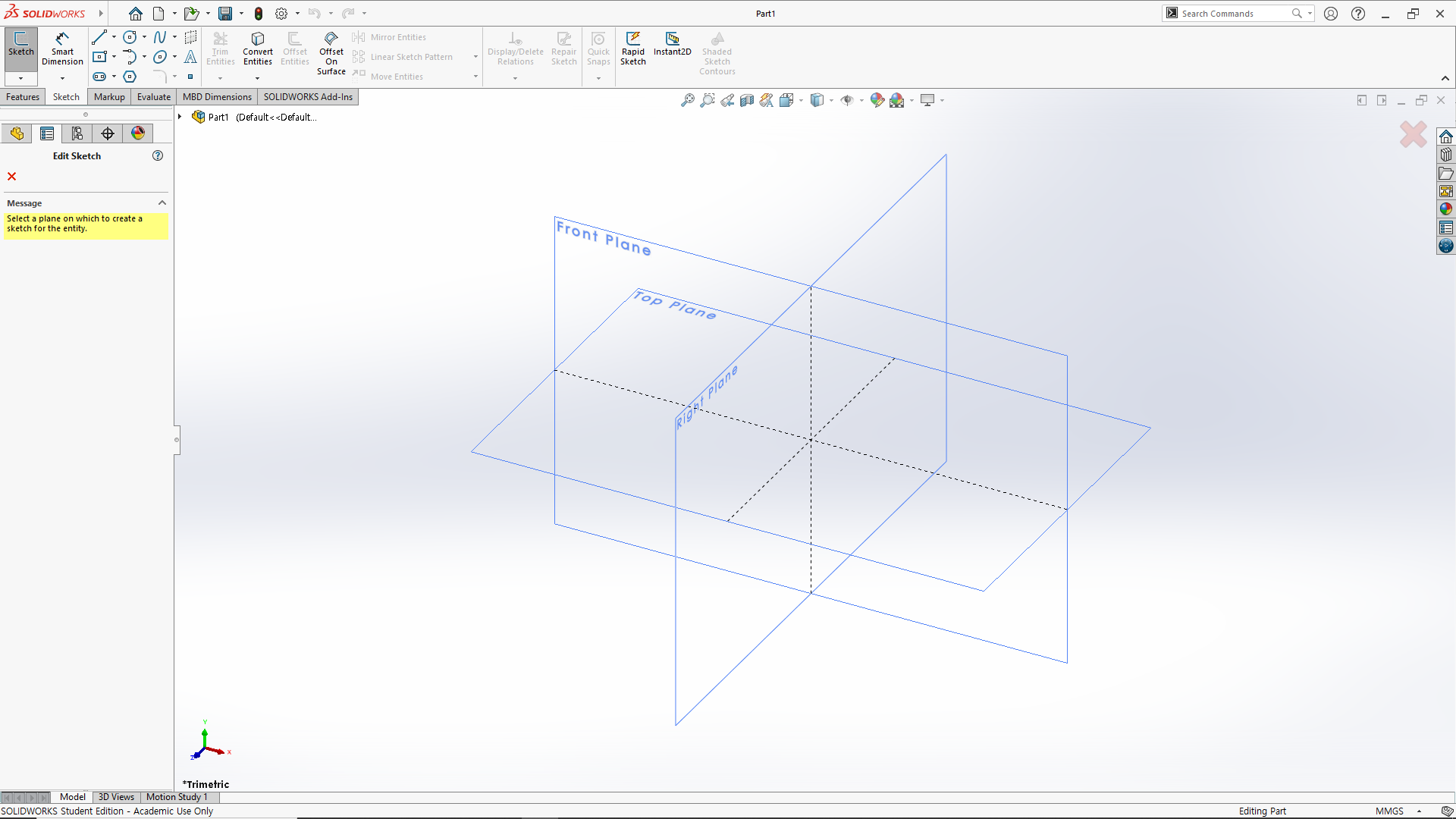Toggle Instant2D on or off
This screenshot has width=1456, height=819.
click(672, 44)
